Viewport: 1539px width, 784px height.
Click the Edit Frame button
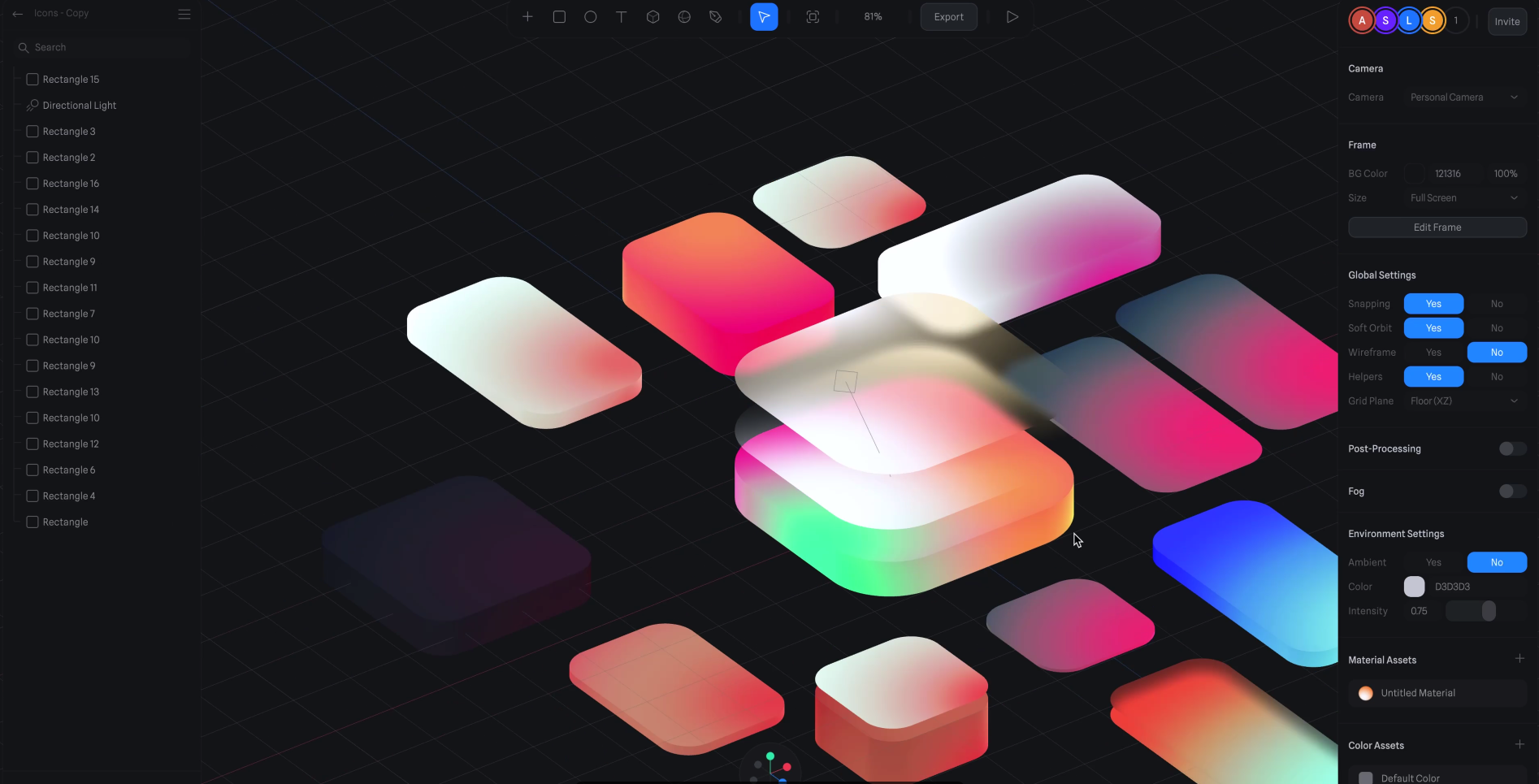point(1437,227)
